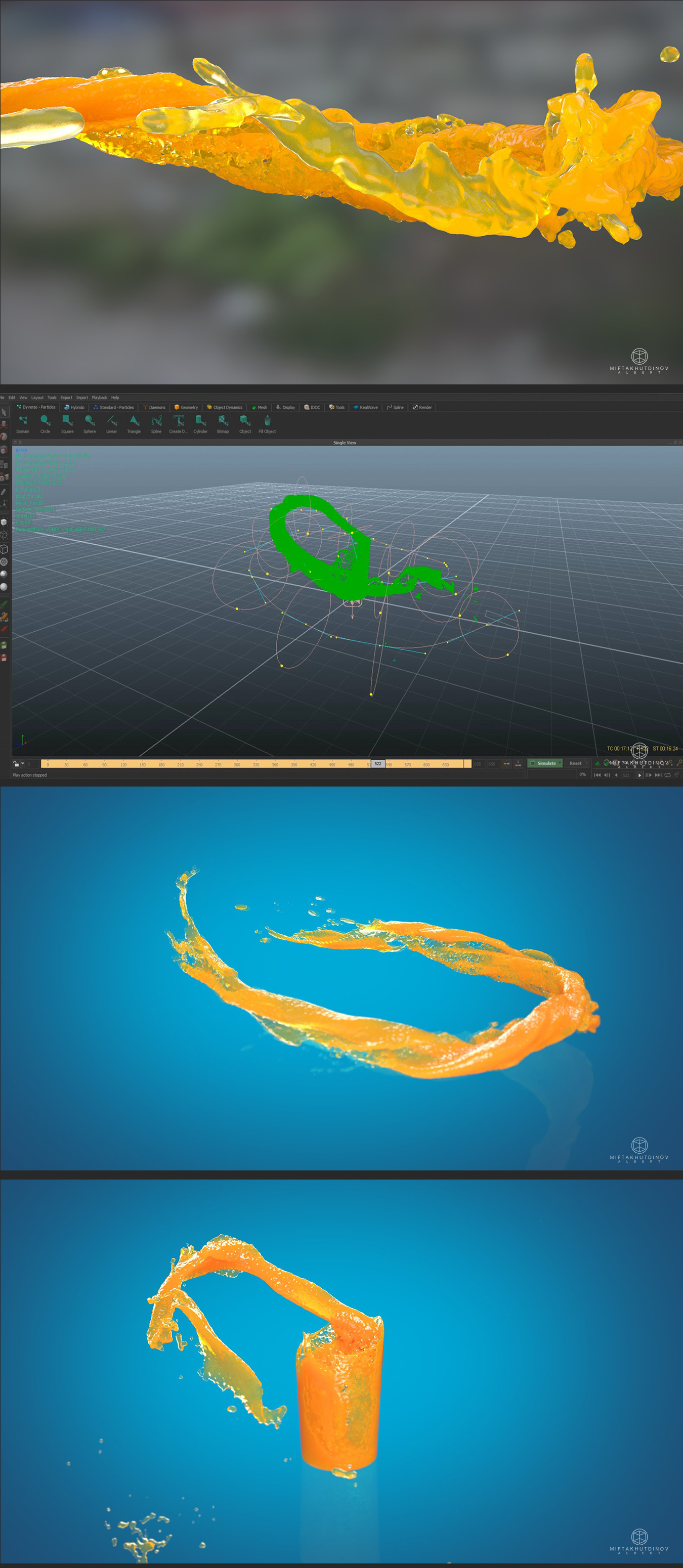Add a Fill Object emitter
The height and width of the screenshot is (1568, 683).
coord(267,424)
